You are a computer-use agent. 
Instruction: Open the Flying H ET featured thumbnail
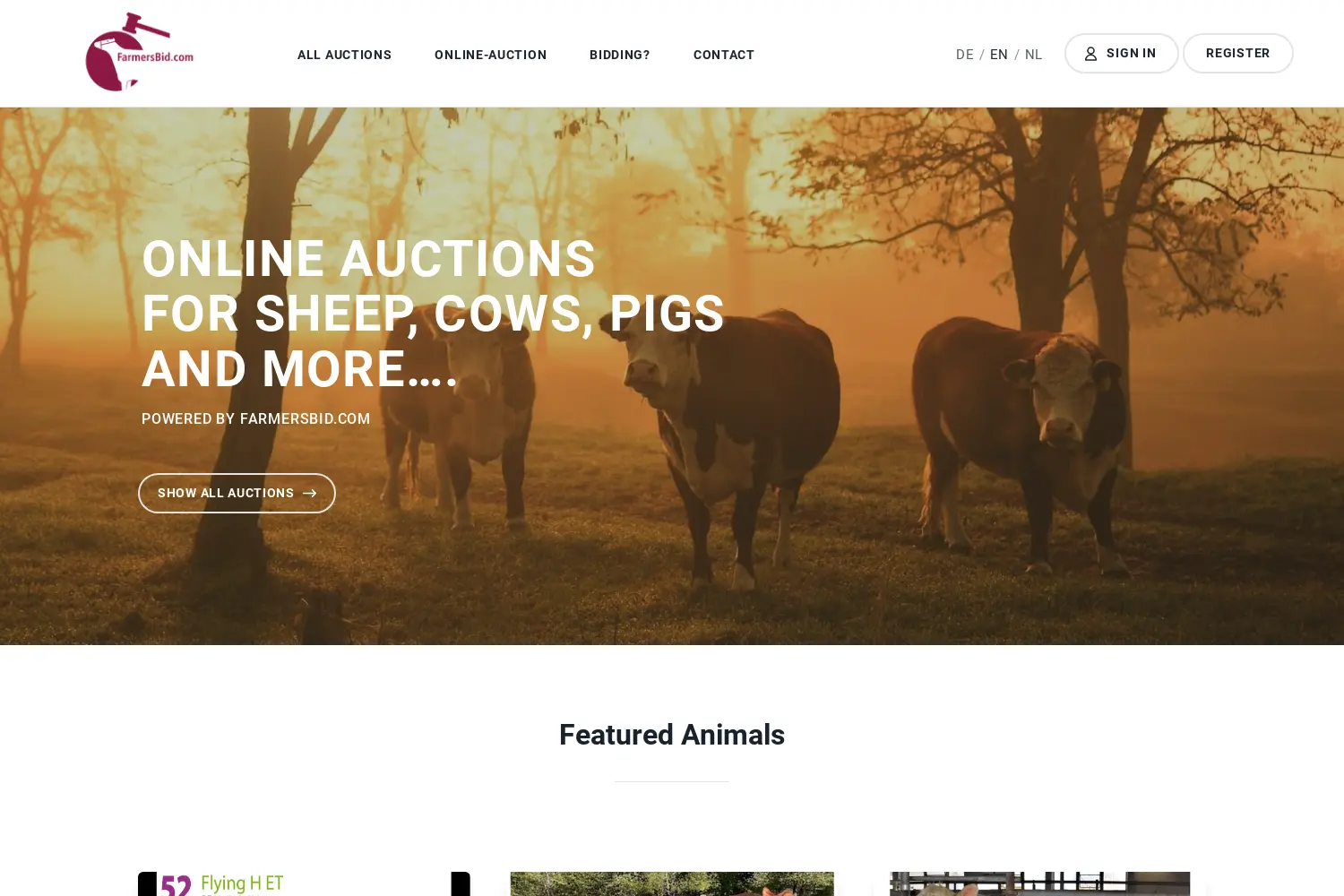click(x=304, y=883)
